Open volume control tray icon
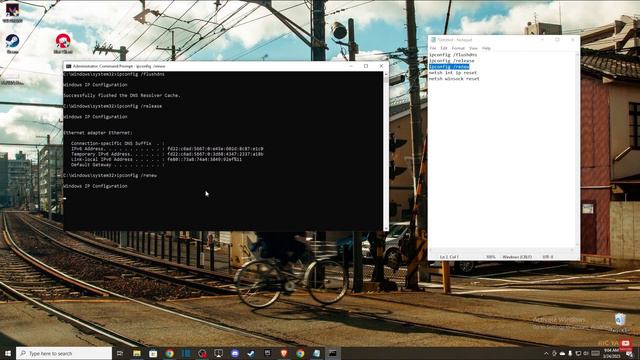The image size is (640, 360). (586, 353)
